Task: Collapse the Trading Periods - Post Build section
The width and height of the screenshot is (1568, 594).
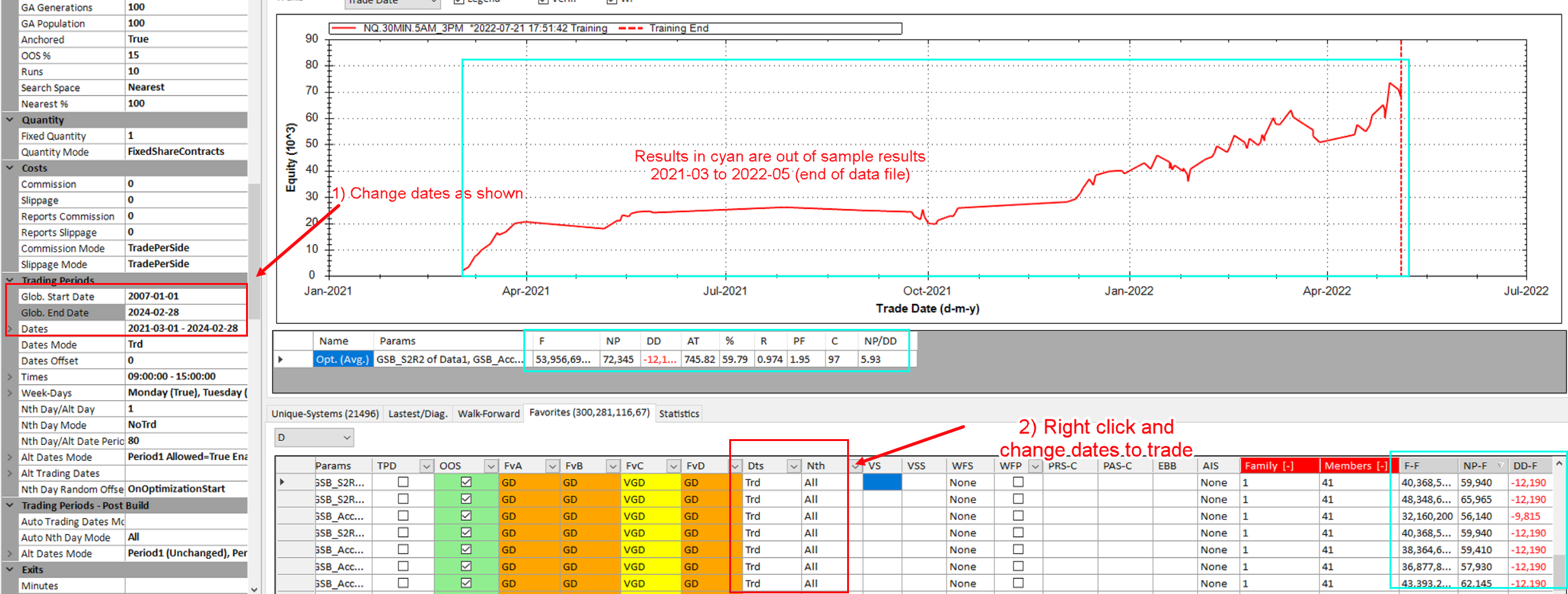Action: [x=10, y=505]
